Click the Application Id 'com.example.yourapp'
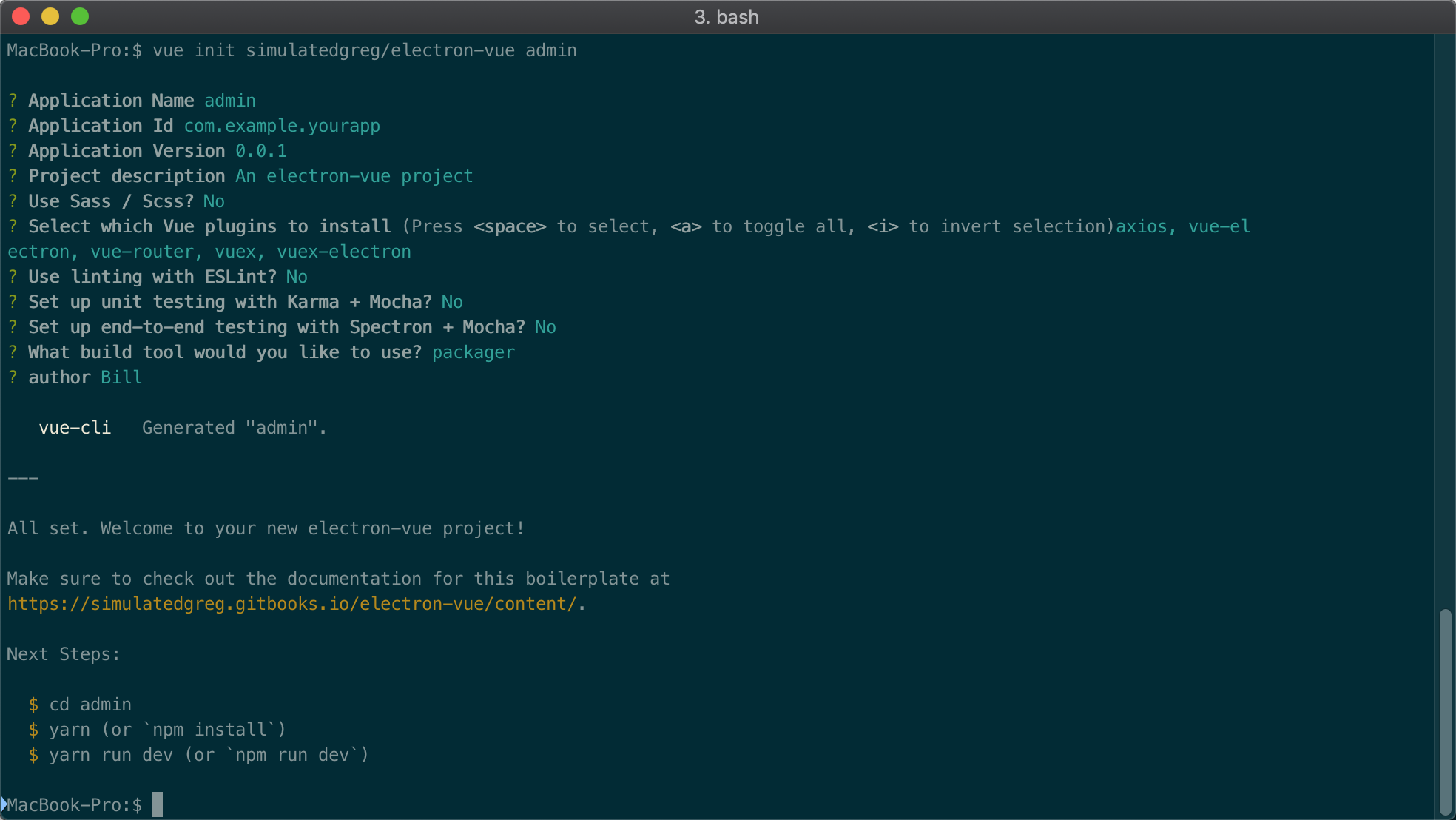1456x820 pixels. coord(282,126)
